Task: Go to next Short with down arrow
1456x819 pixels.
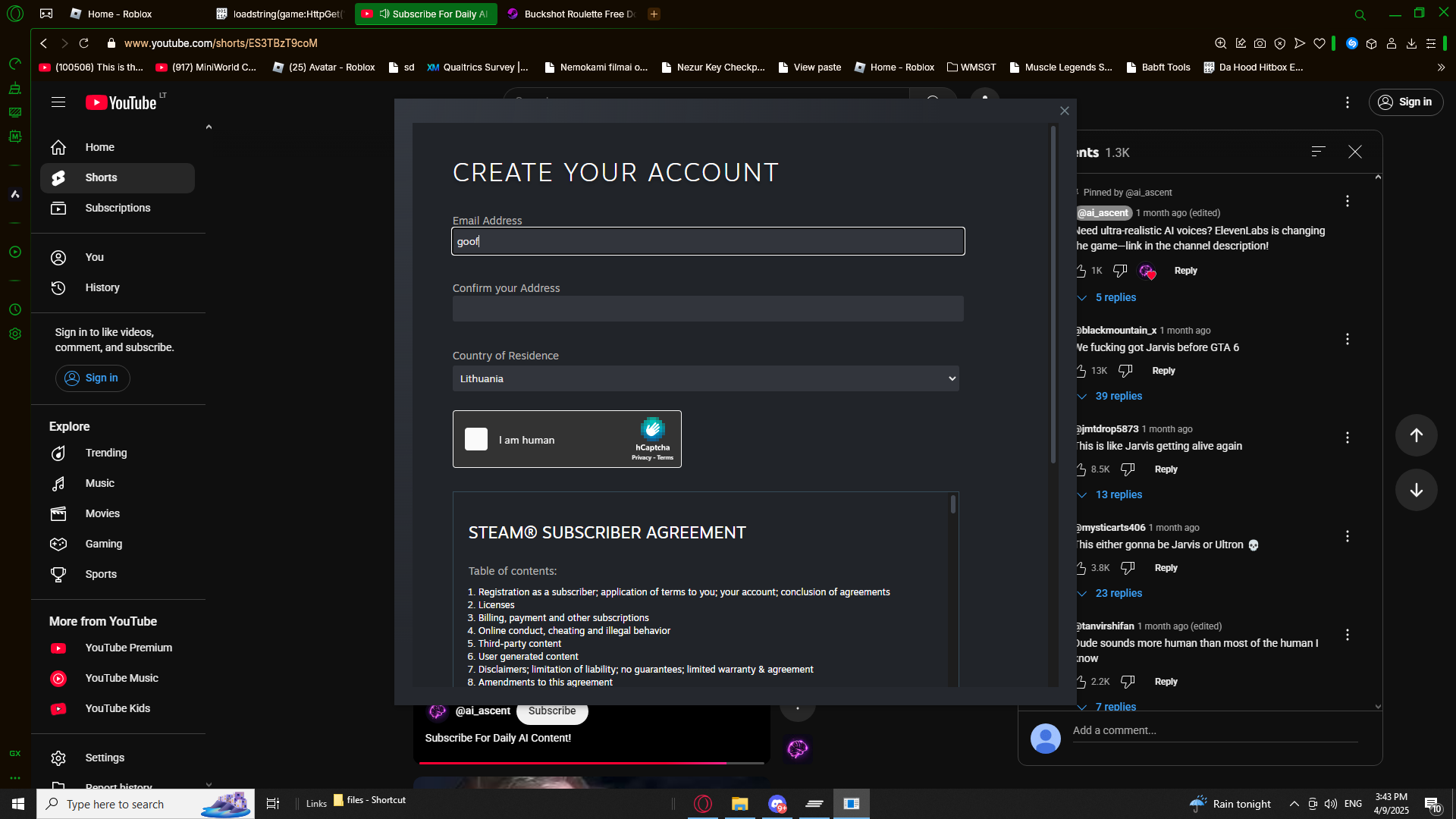Action: (1417, 490)
